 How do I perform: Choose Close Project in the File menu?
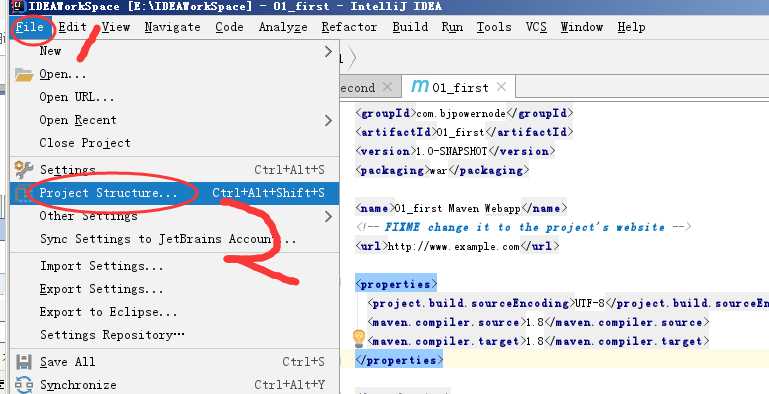(x=174, y=143)
